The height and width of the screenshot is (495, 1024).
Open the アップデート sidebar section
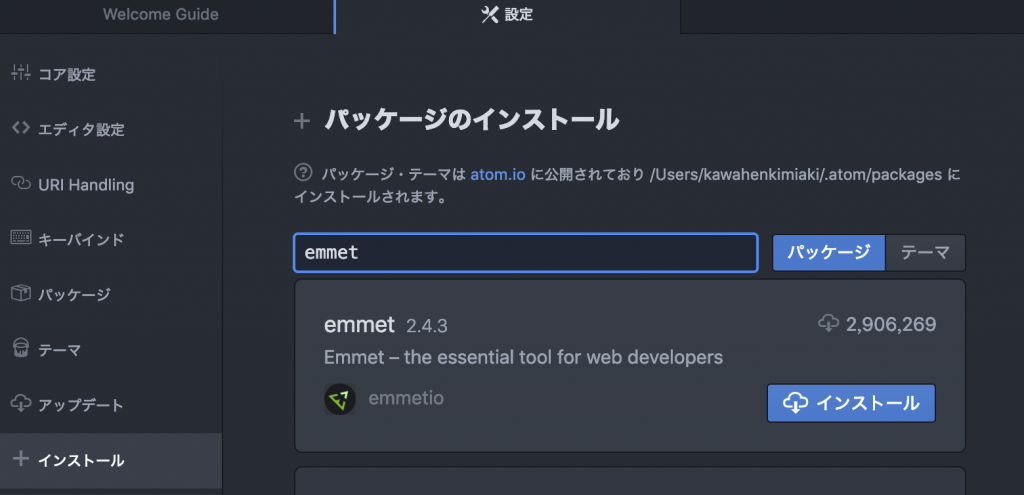coord(111,405)
